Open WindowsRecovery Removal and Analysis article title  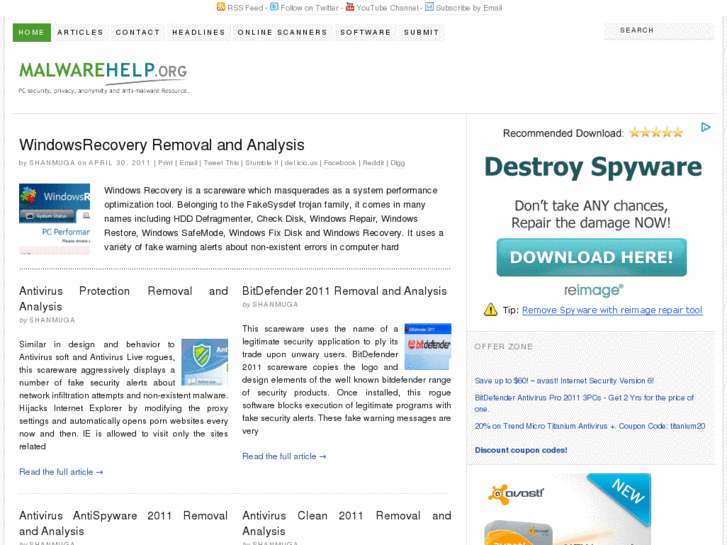coord(162,145)
